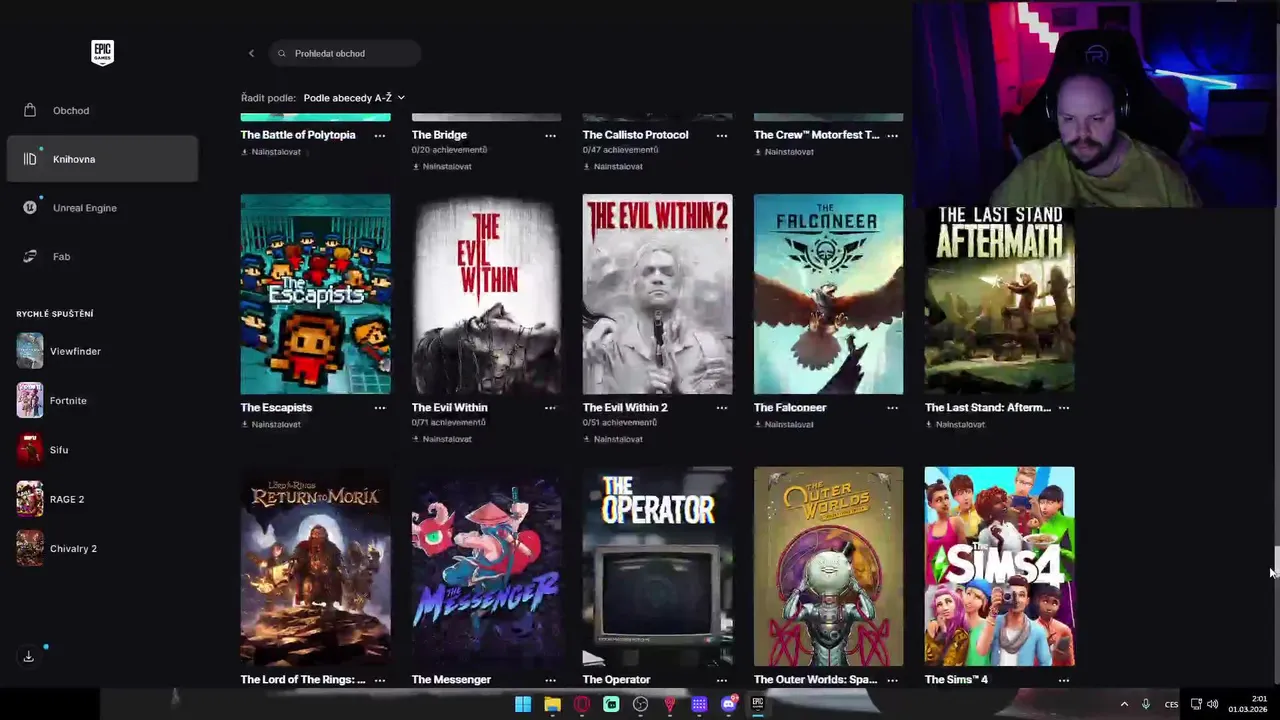Launch Viewfinder from quick launch
The width and height of the screenshot is (1280, 720).
[x=60, y=351]
